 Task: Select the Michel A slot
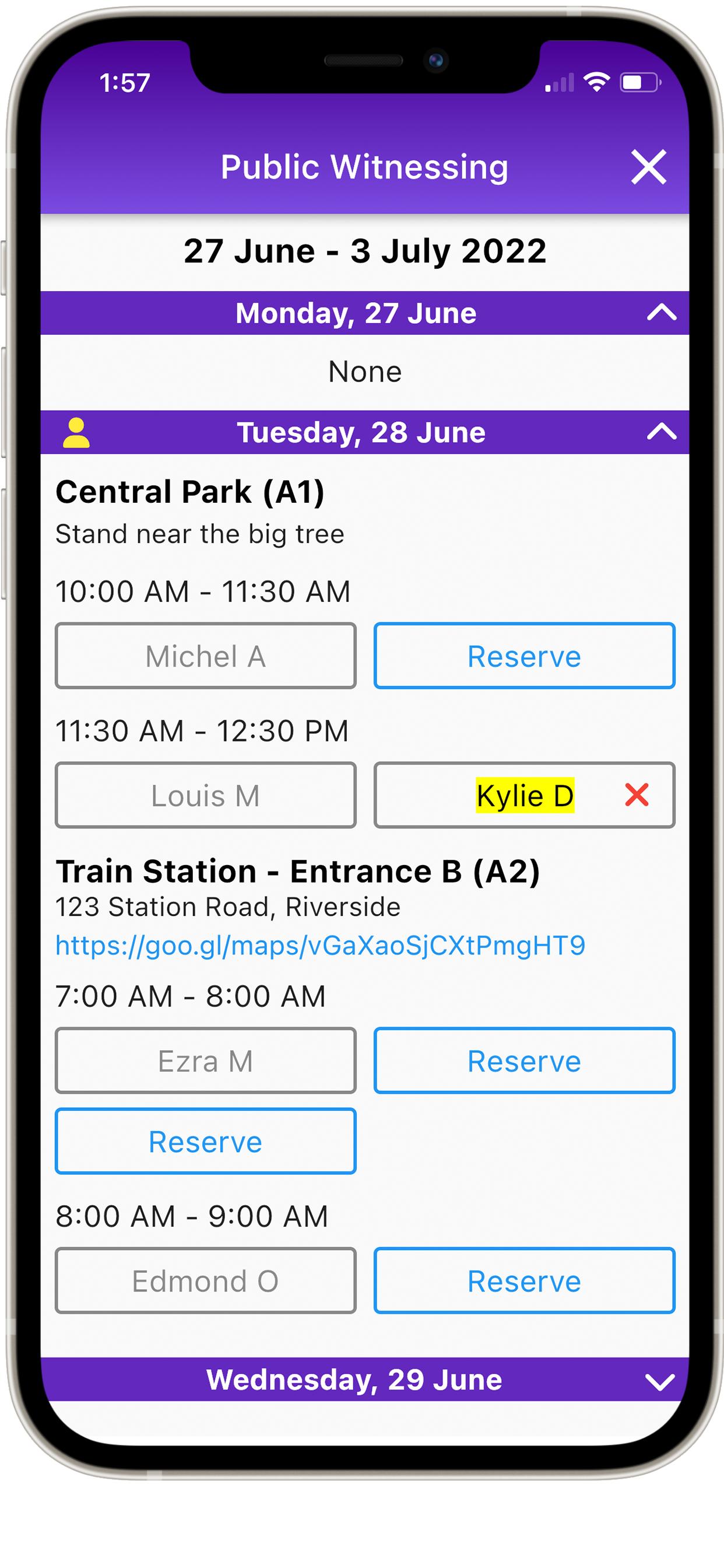(x=206, y=656)
